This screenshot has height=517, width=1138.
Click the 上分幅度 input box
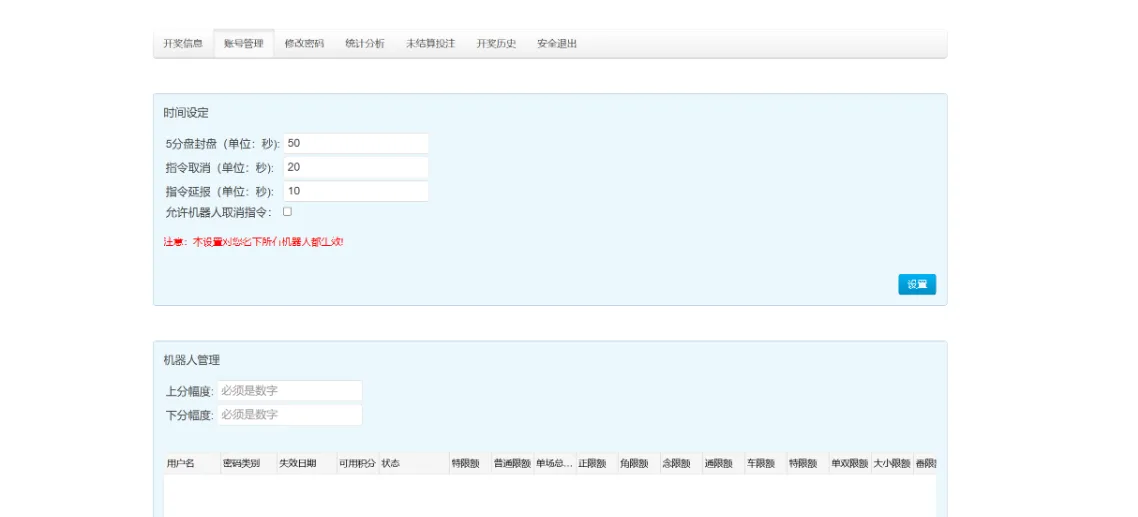pos(289,391)
